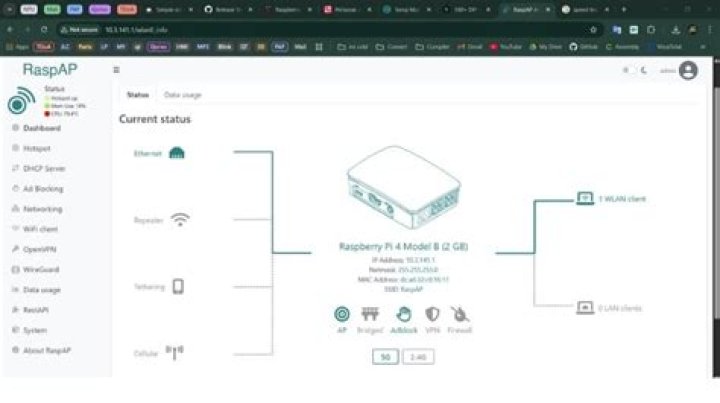Switch to the Data usage tab

tap(183, 95)
